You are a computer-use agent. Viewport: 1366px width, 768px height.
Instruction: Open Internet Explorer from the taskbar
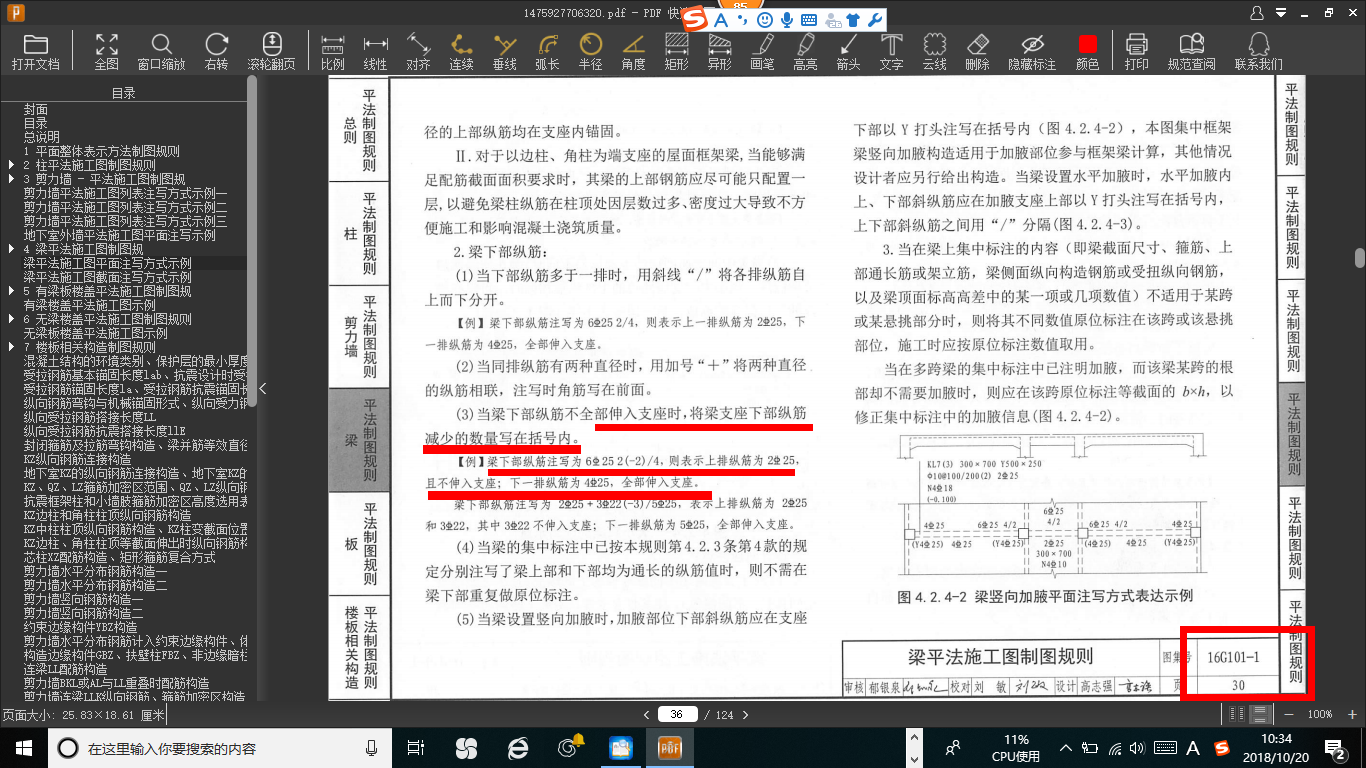click(517, 747)
